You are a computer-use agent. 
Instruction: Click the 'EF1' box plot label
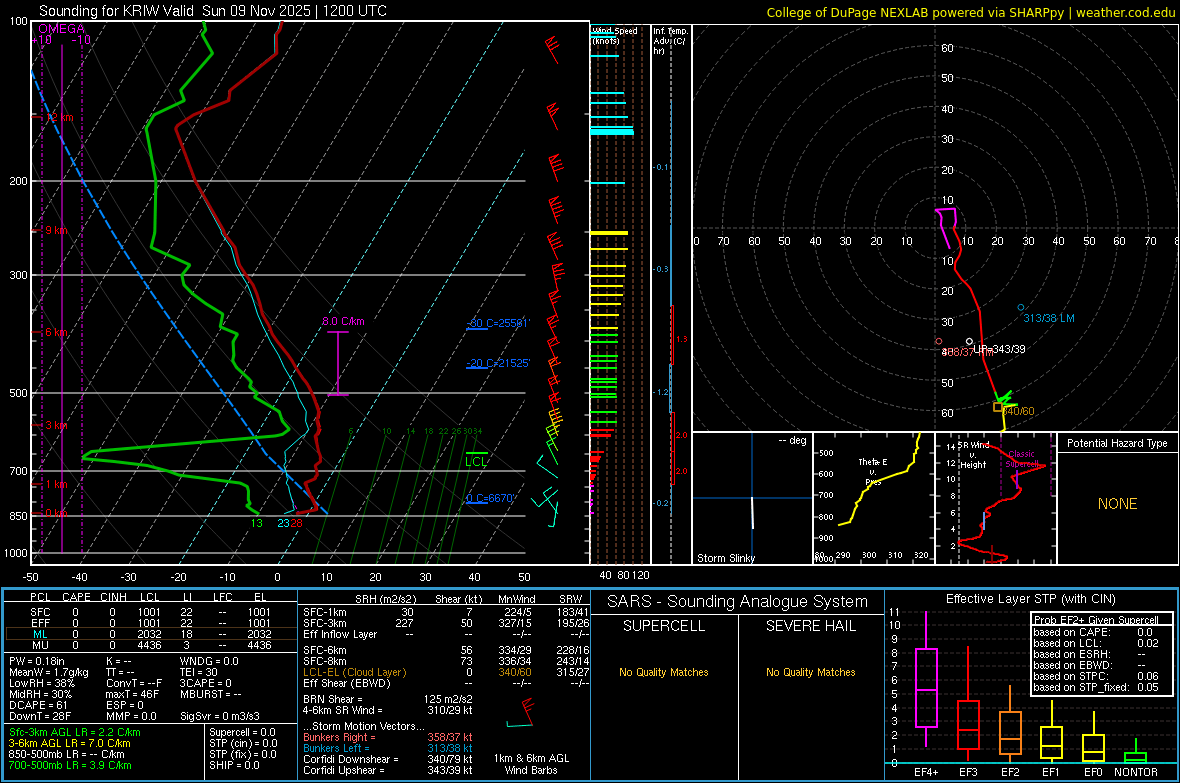pos(1051,772)
